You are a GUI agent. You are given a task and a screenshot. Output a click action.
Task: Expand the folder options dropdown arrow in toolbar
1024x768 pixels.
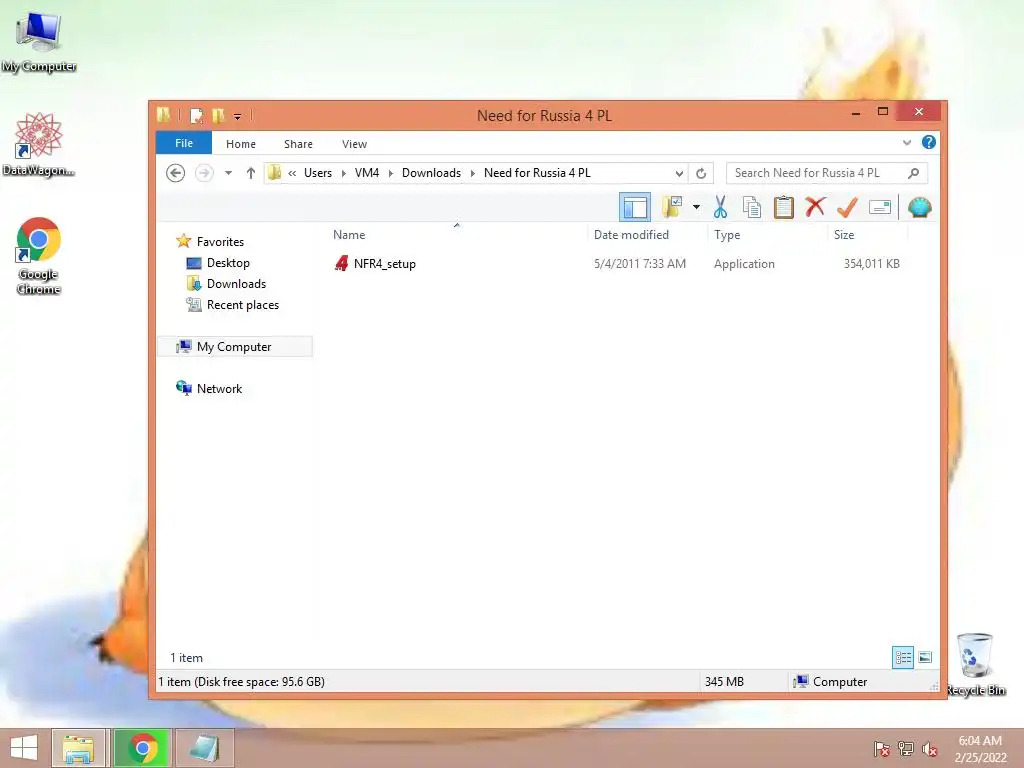[696, 208]
